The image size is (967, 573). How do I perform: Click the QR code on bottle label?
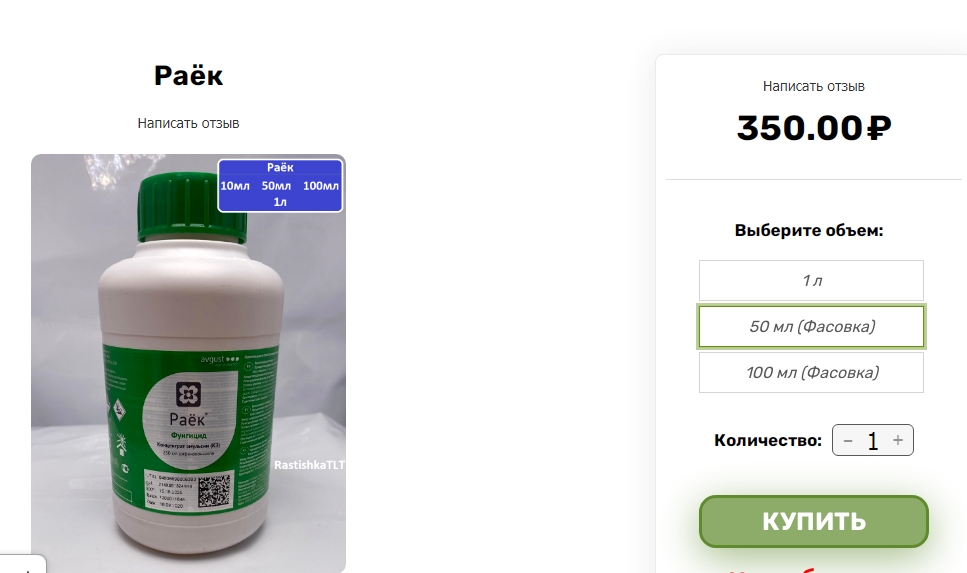(x=214, y=491)
